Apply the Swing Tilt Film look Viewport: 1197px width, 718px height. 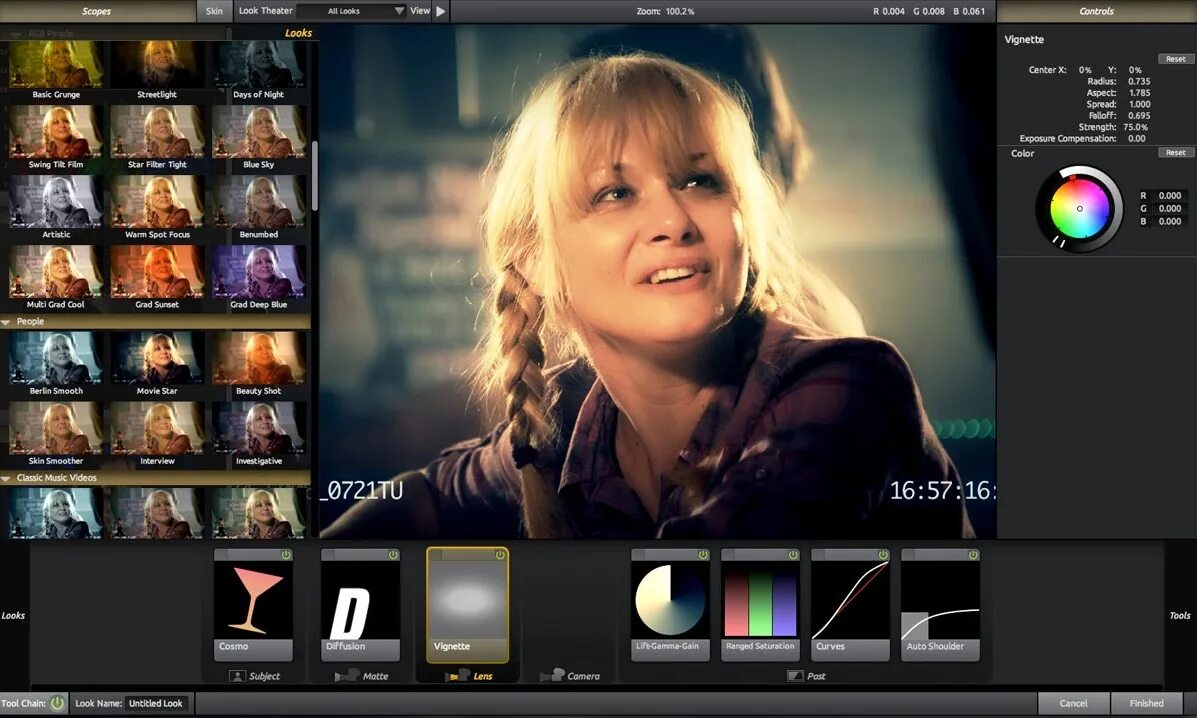pos(56,138)
